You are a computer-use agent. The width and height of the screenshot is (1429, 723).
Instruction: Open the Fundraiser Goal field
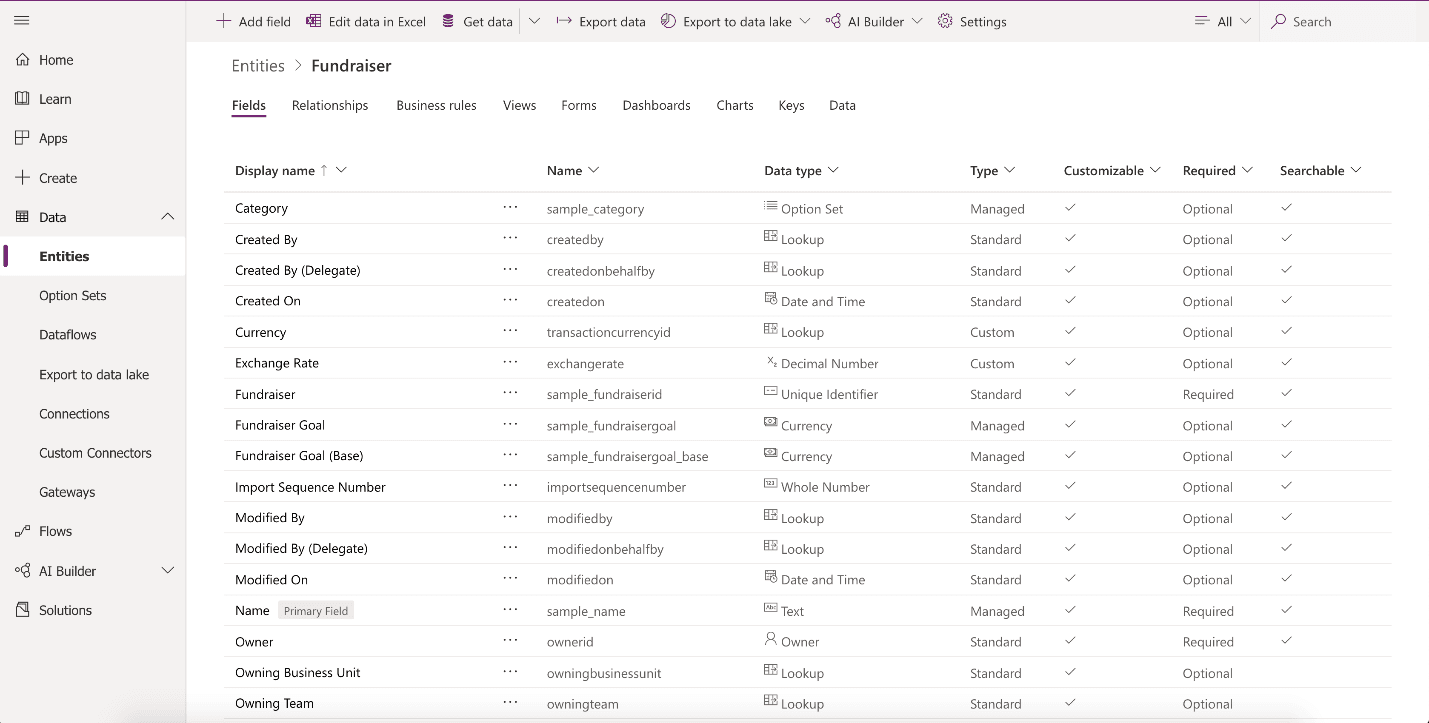280,425
